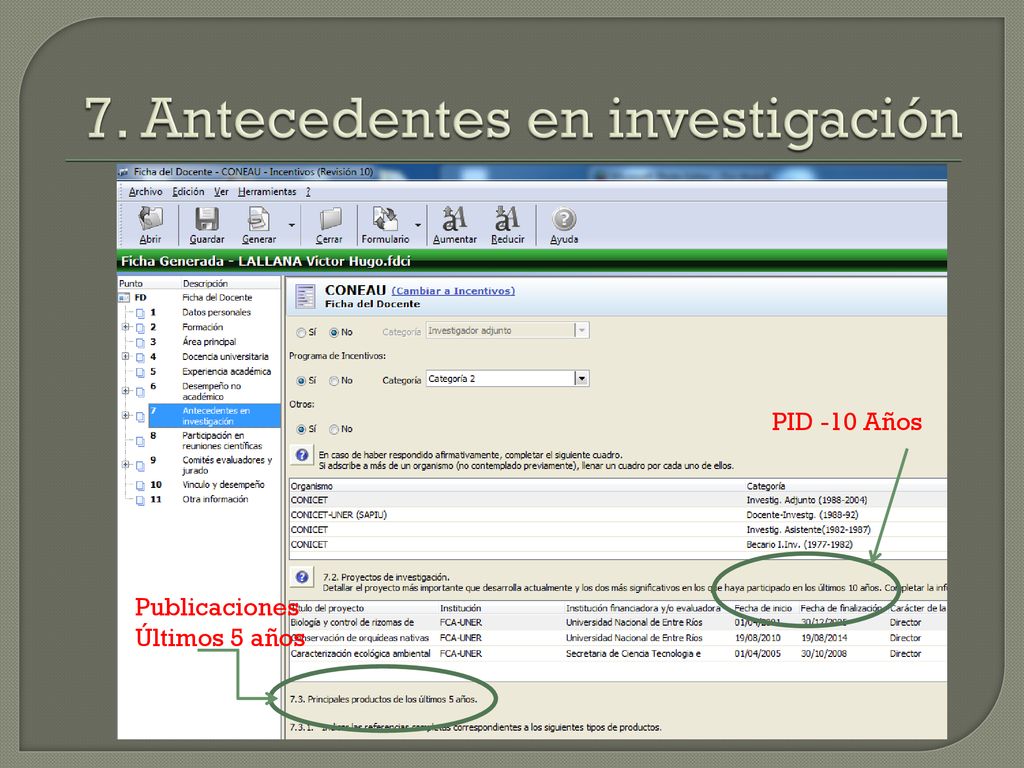Expand tree node 7 Antecedentes en investigación
1024x768 pixels.
[125, 415]
